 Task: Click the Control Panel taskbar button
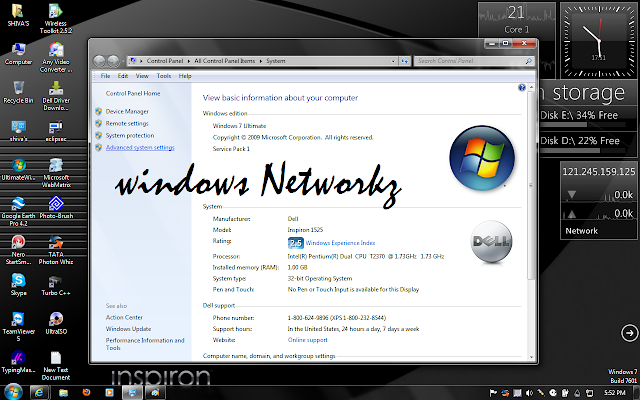pyautogui.click(x=133, y=393)
